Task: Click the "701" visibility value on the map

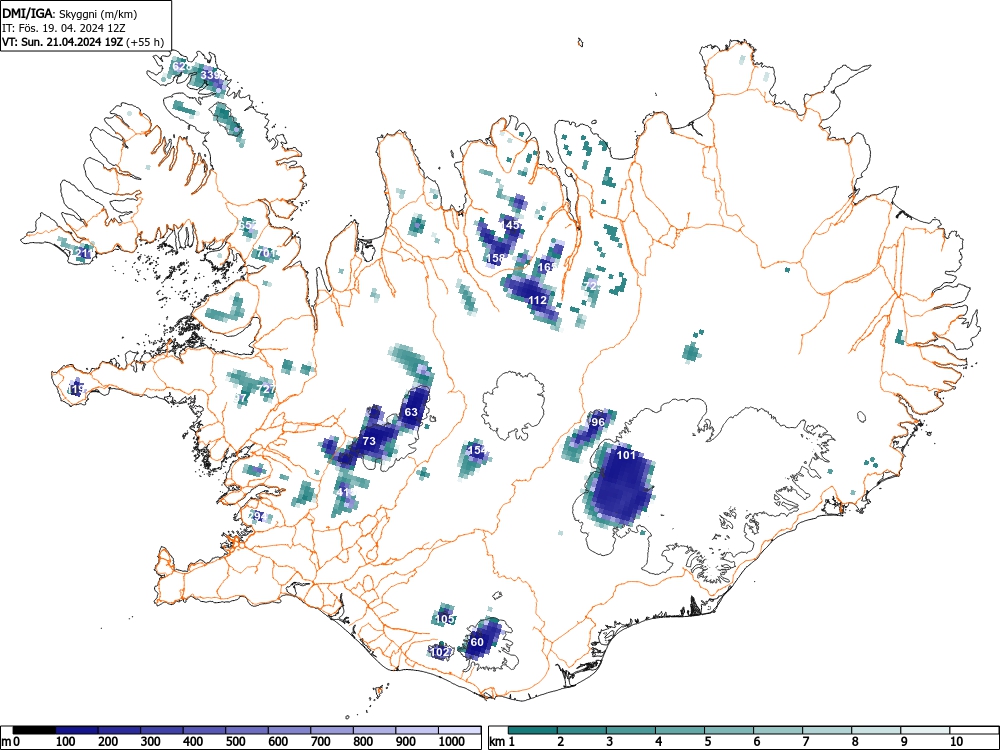Action: pos(267,253)
